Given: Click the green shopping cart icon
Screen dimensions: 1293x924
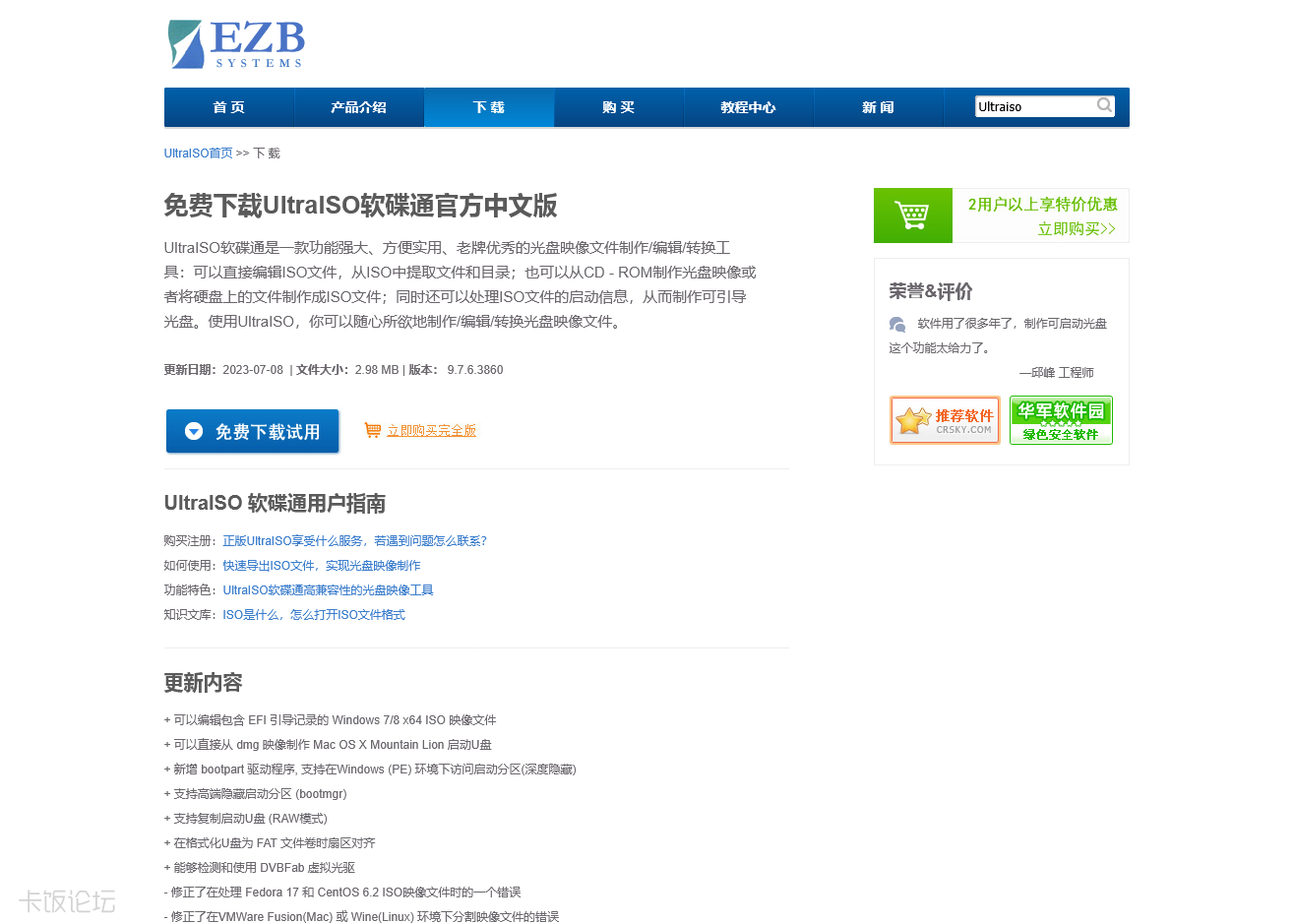Looking at the screenshot, I should coord(912,215).
